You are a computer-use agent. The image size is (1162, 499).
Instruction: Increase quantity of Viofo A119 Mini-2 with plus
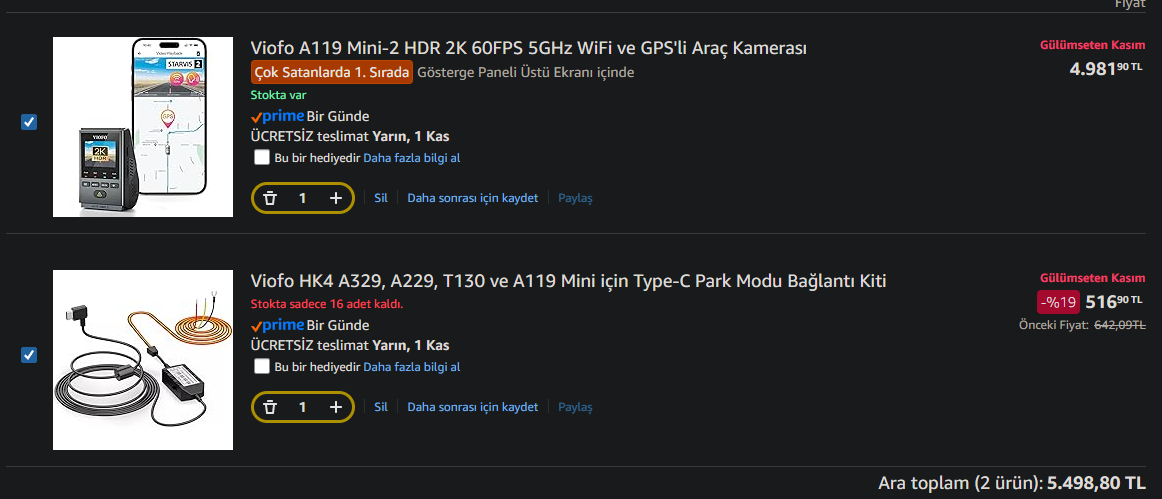click(x=336, y=198)
